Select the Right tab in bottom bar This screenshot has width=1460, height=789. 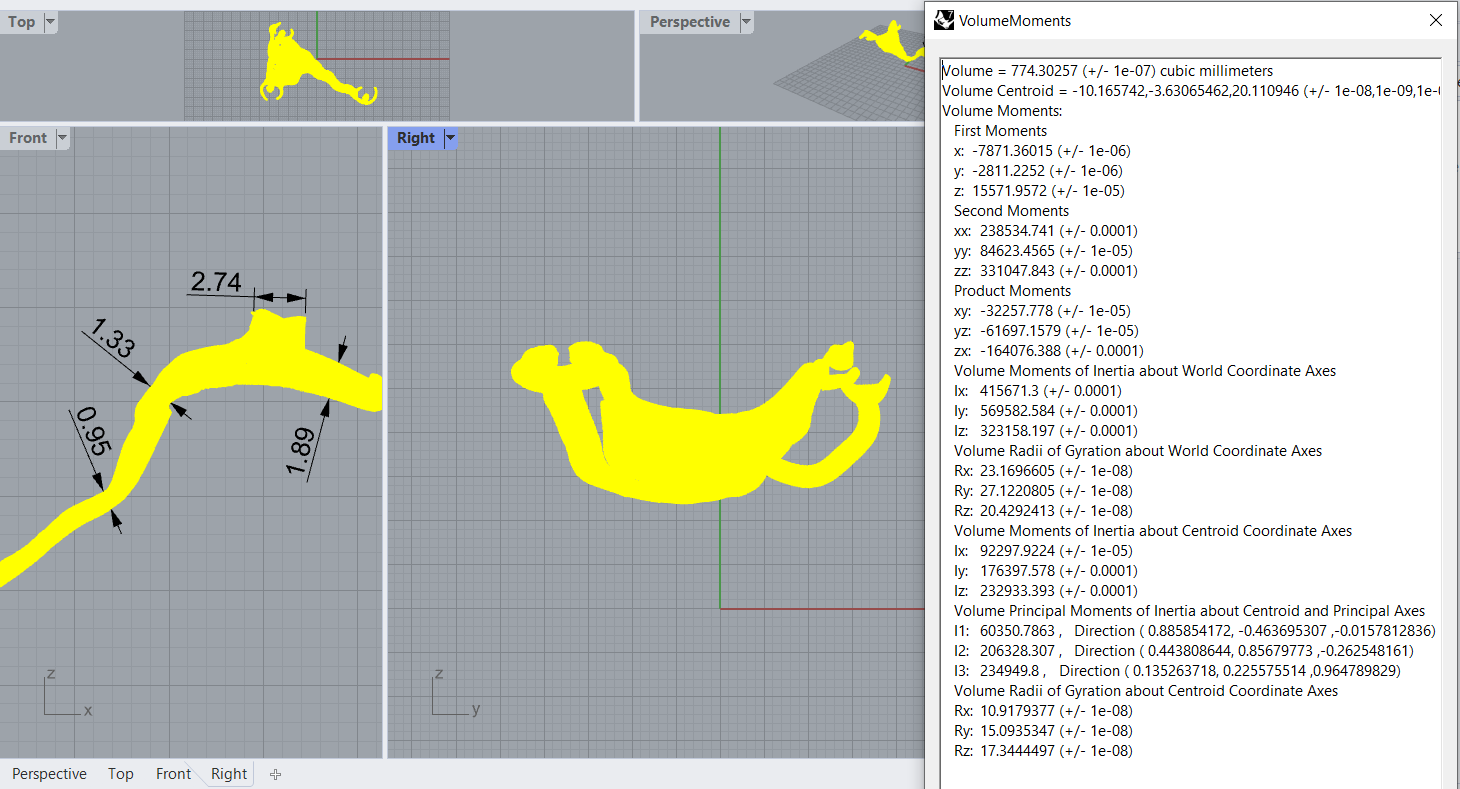[x=229, y=774]
